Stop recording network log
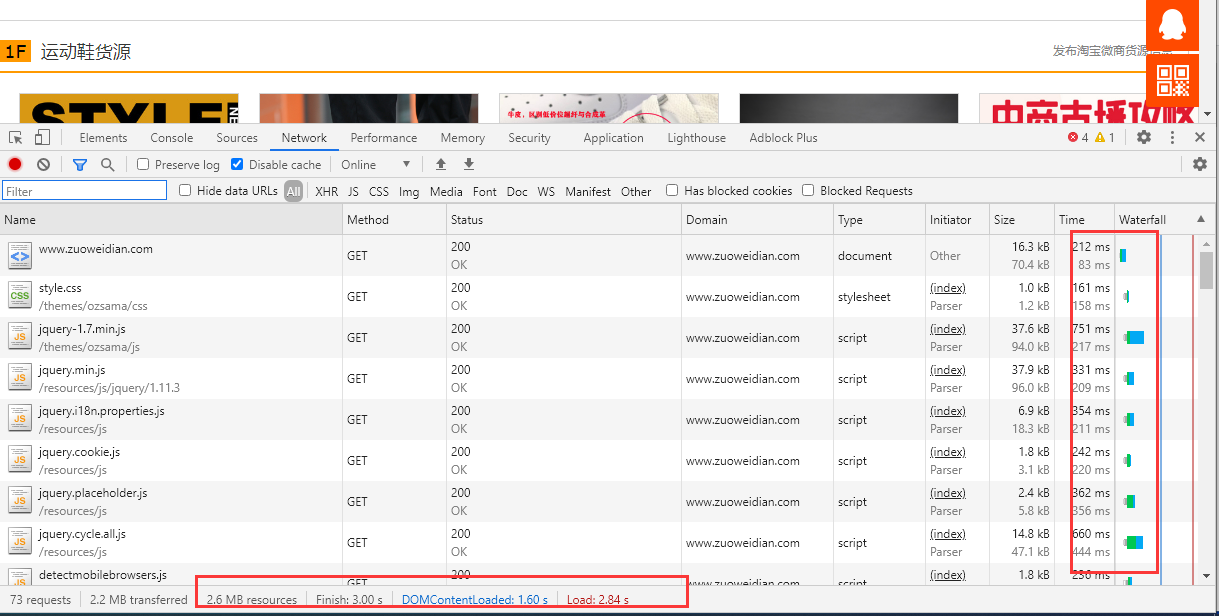The height and width of the screenshot is (616, 1219). [x=15, y=164]
